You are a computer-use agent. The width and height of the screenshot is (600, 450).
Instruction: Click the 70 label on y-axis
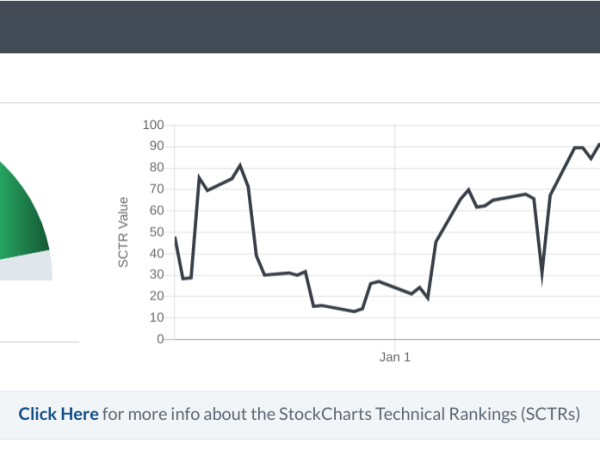point(155,189)
